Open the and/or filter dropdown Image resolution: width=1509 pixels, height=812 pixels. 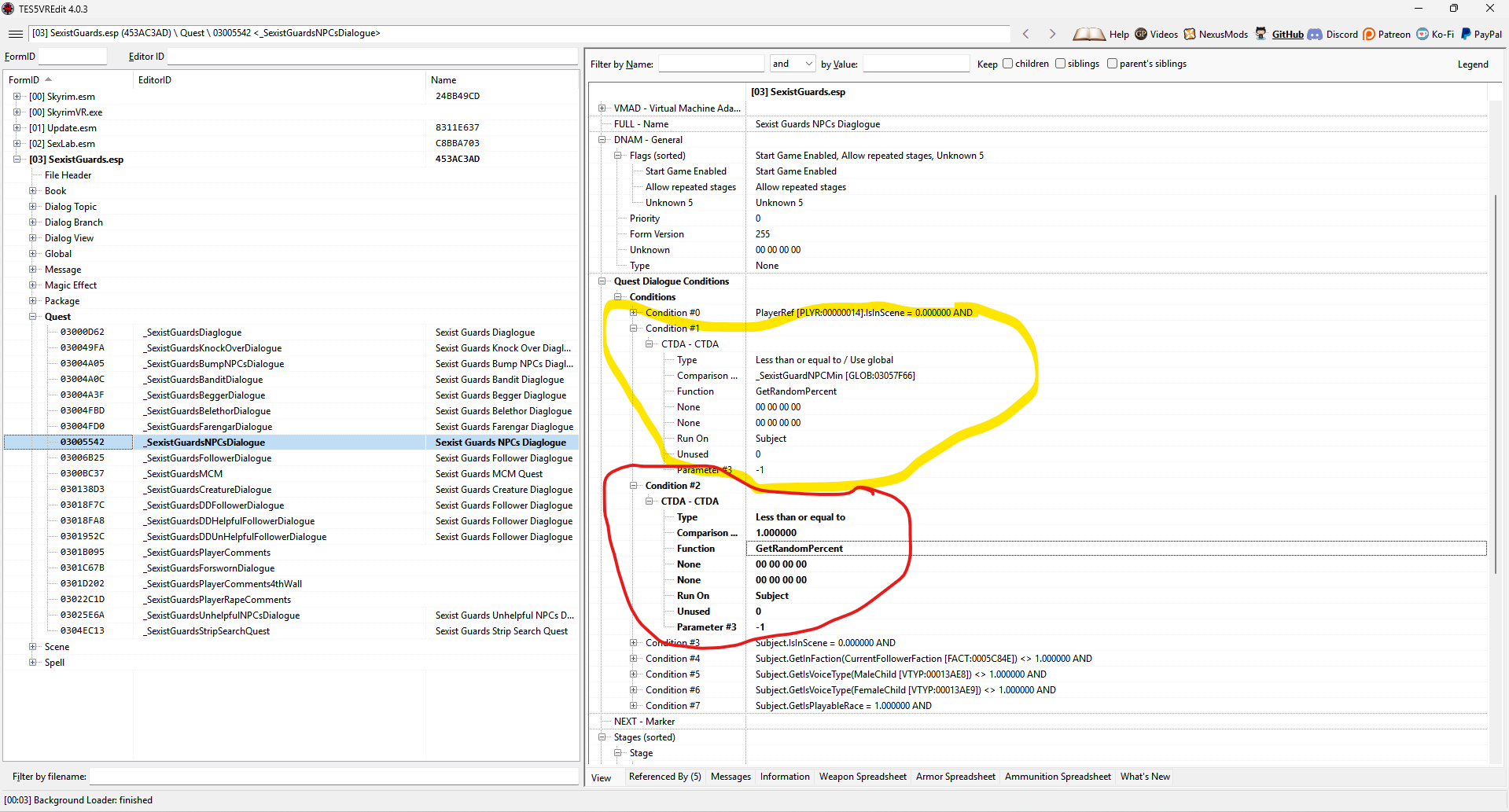793,64
